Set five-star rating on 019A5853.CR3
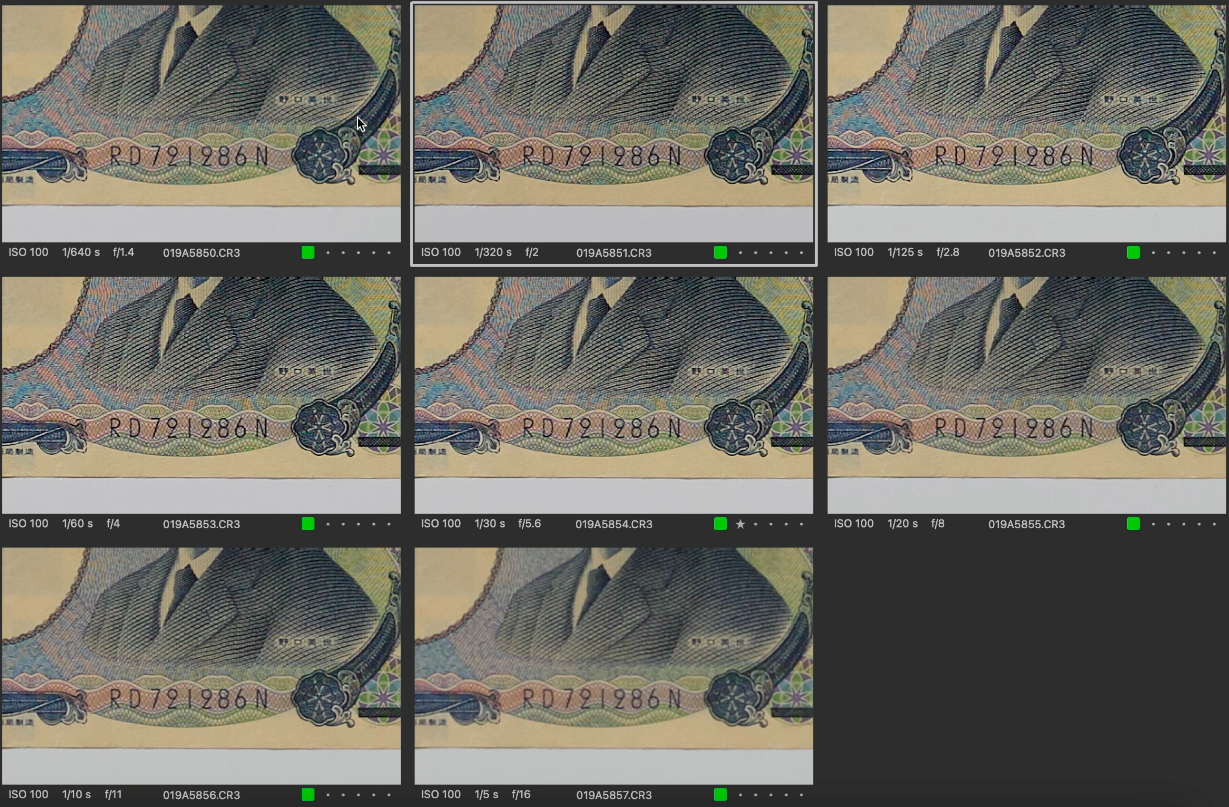 (x=391, y=524)
